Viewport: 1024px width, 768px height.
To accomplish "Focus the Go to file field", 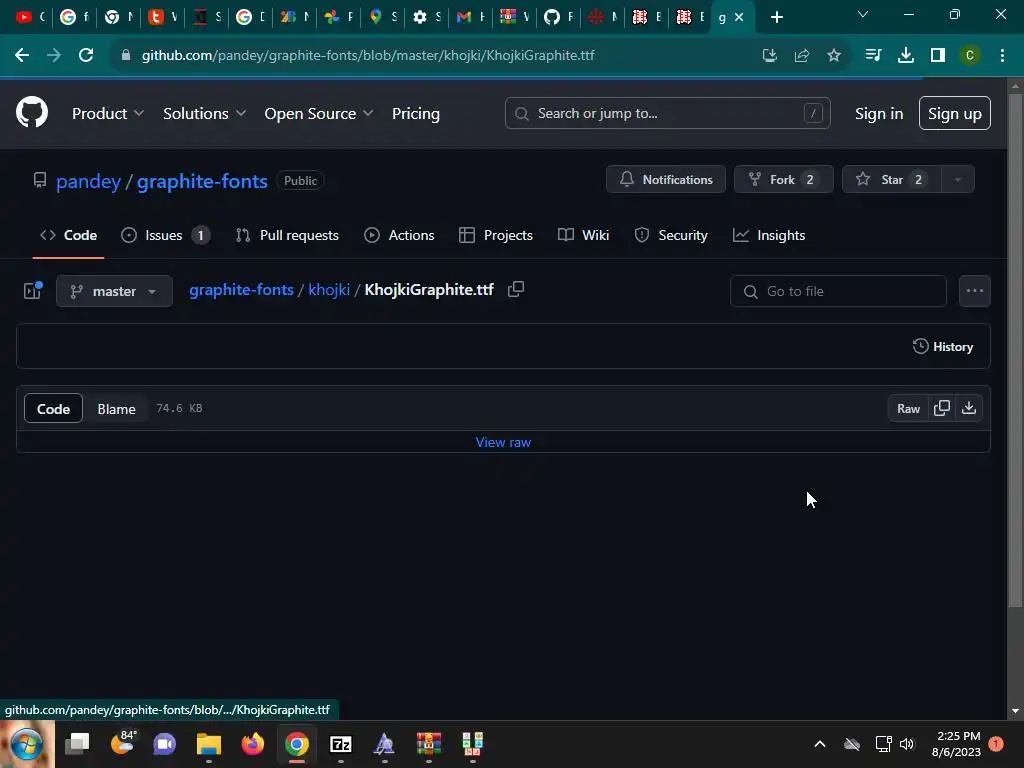I will coord(838,291).
